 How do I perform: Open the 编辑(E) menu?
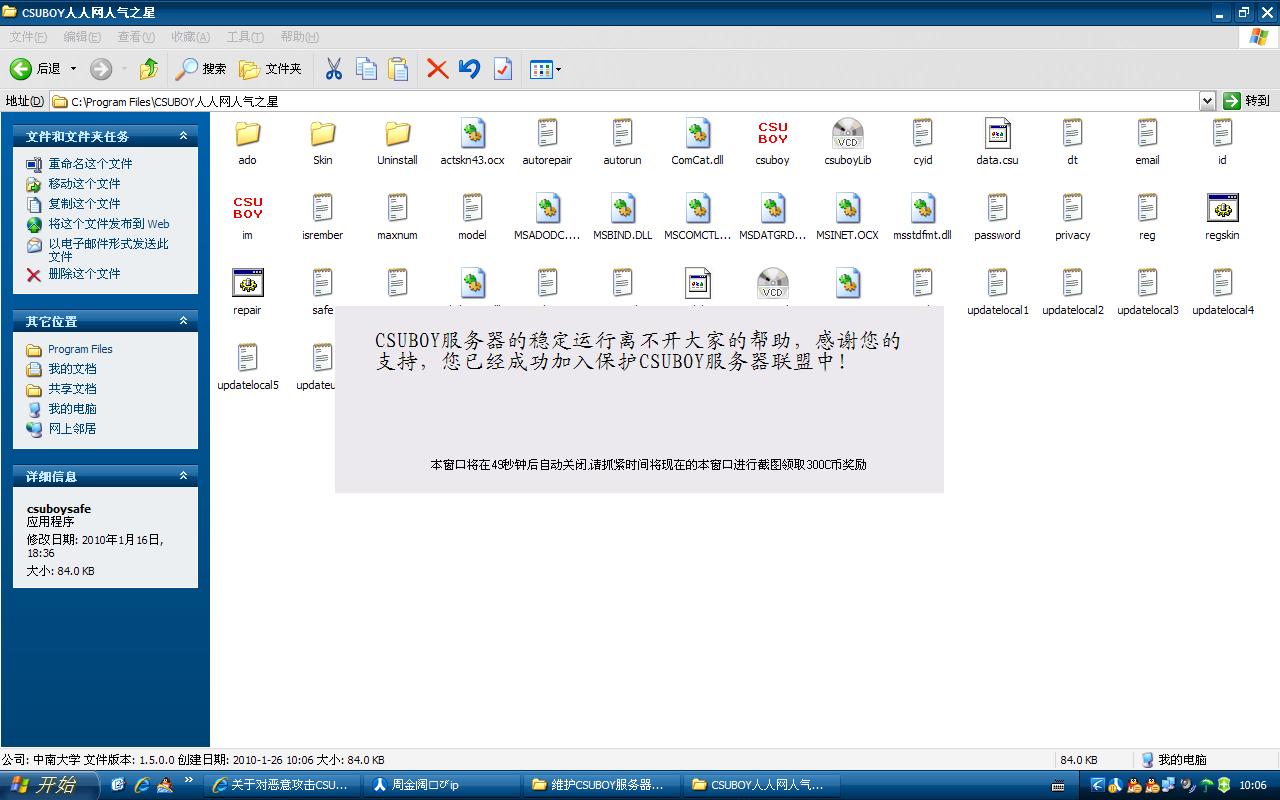coord(82,37)
